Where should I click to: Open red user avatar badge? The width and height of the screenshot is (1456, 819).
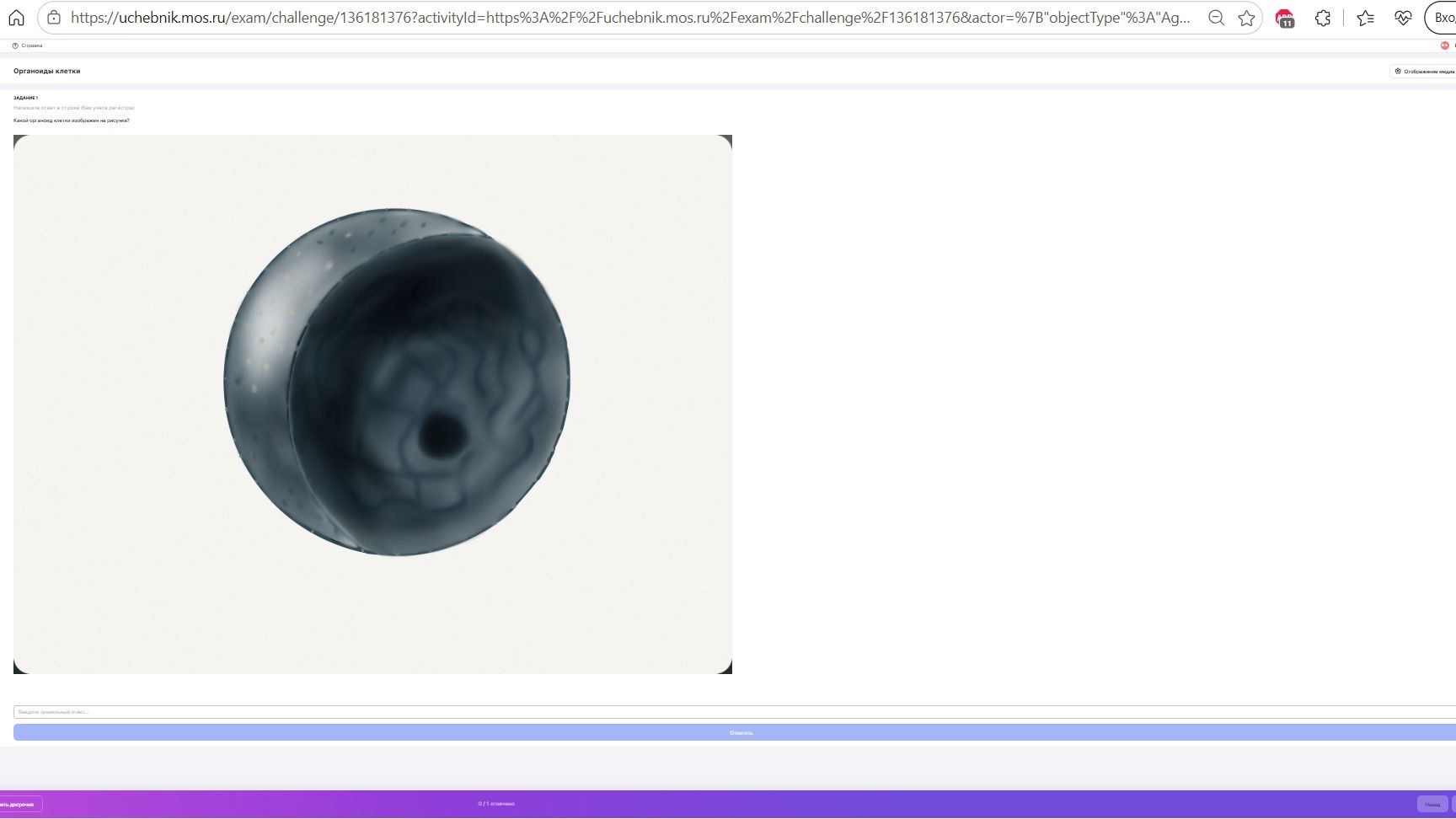pos(1445,45)
